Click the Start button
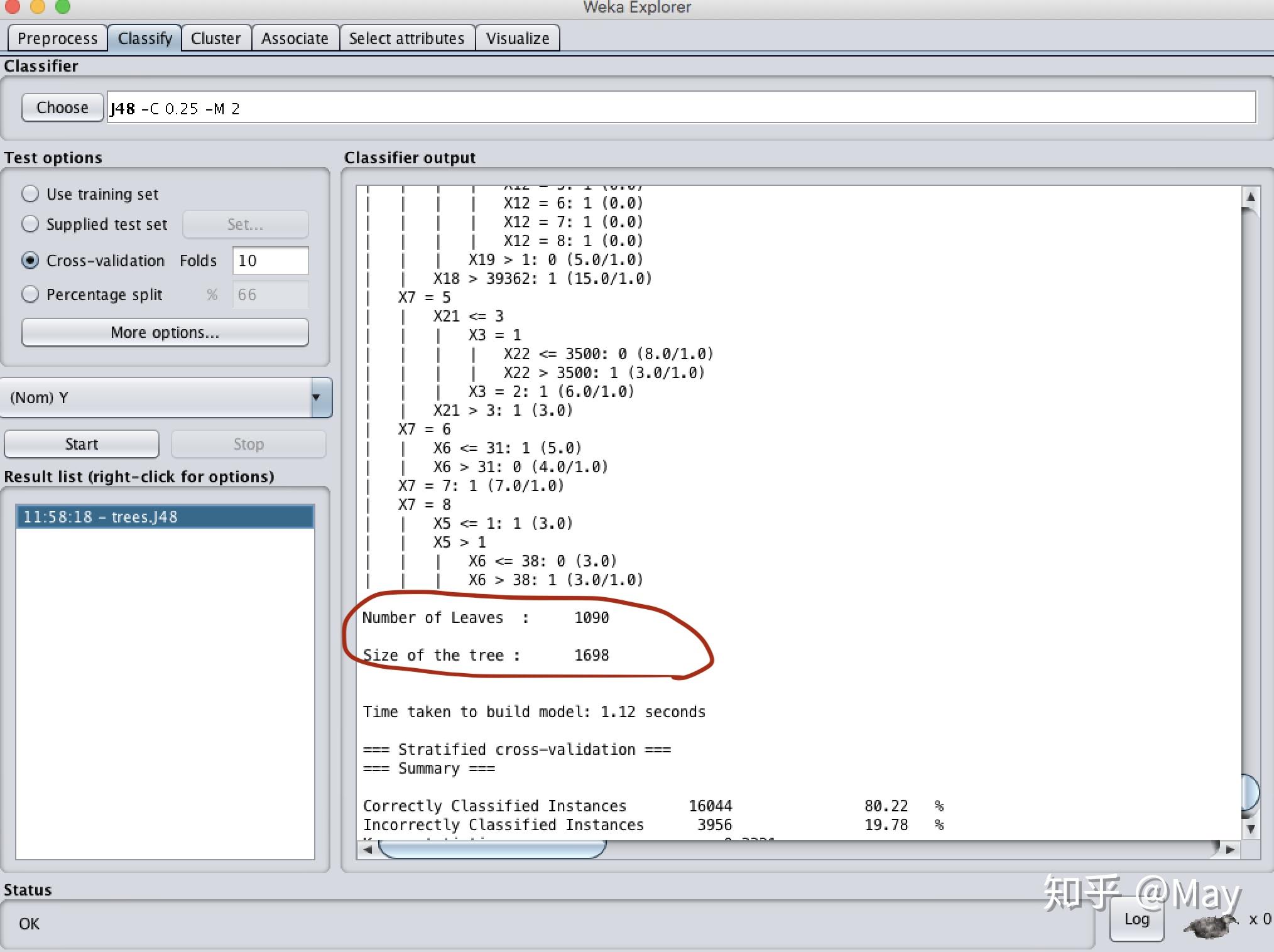 pyautogui.click(x=82, y=444)
